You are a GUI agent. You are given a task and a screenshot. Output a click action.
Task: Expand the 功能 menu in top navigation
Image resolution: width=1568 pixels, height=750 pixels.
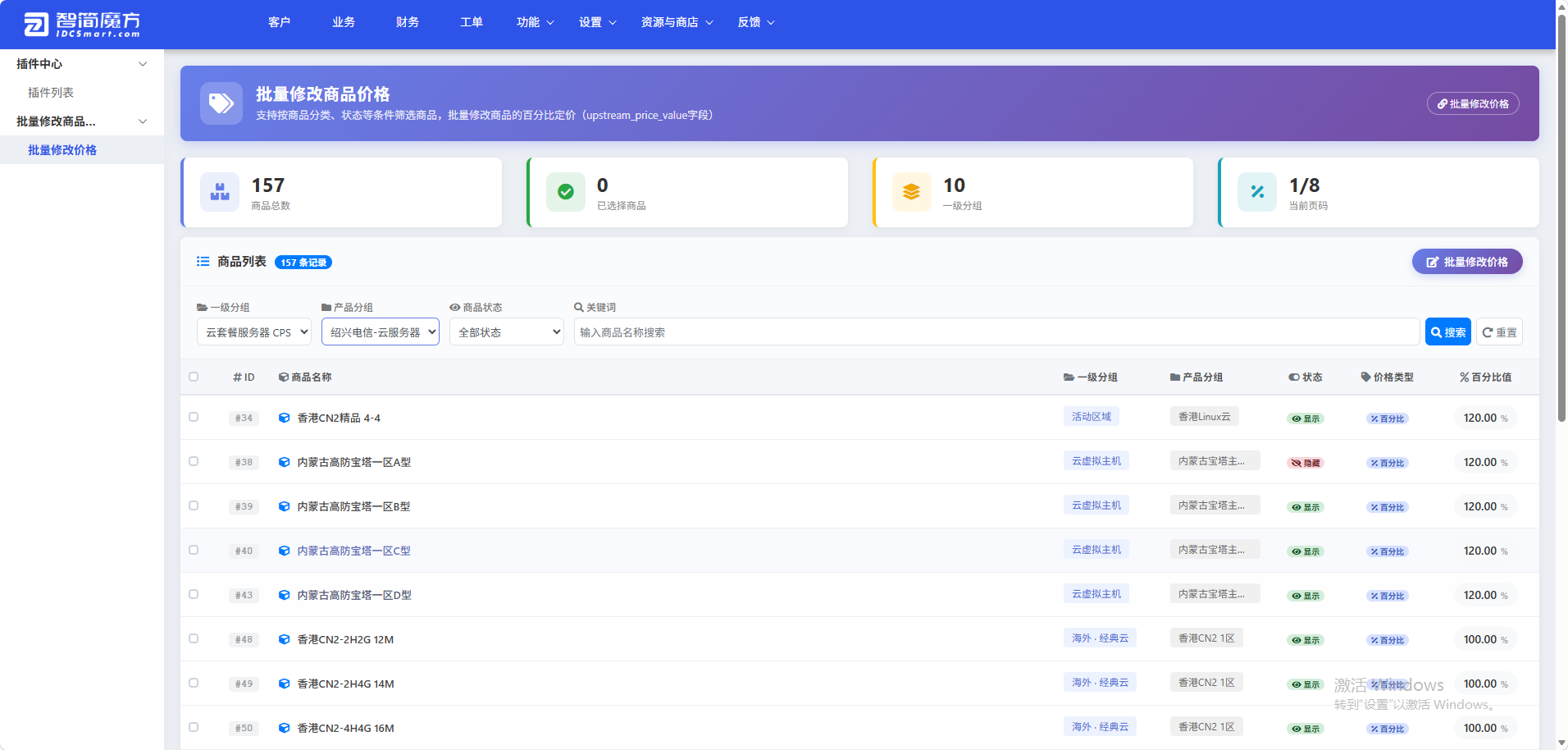pyautogui.click(x=536, y=22)
